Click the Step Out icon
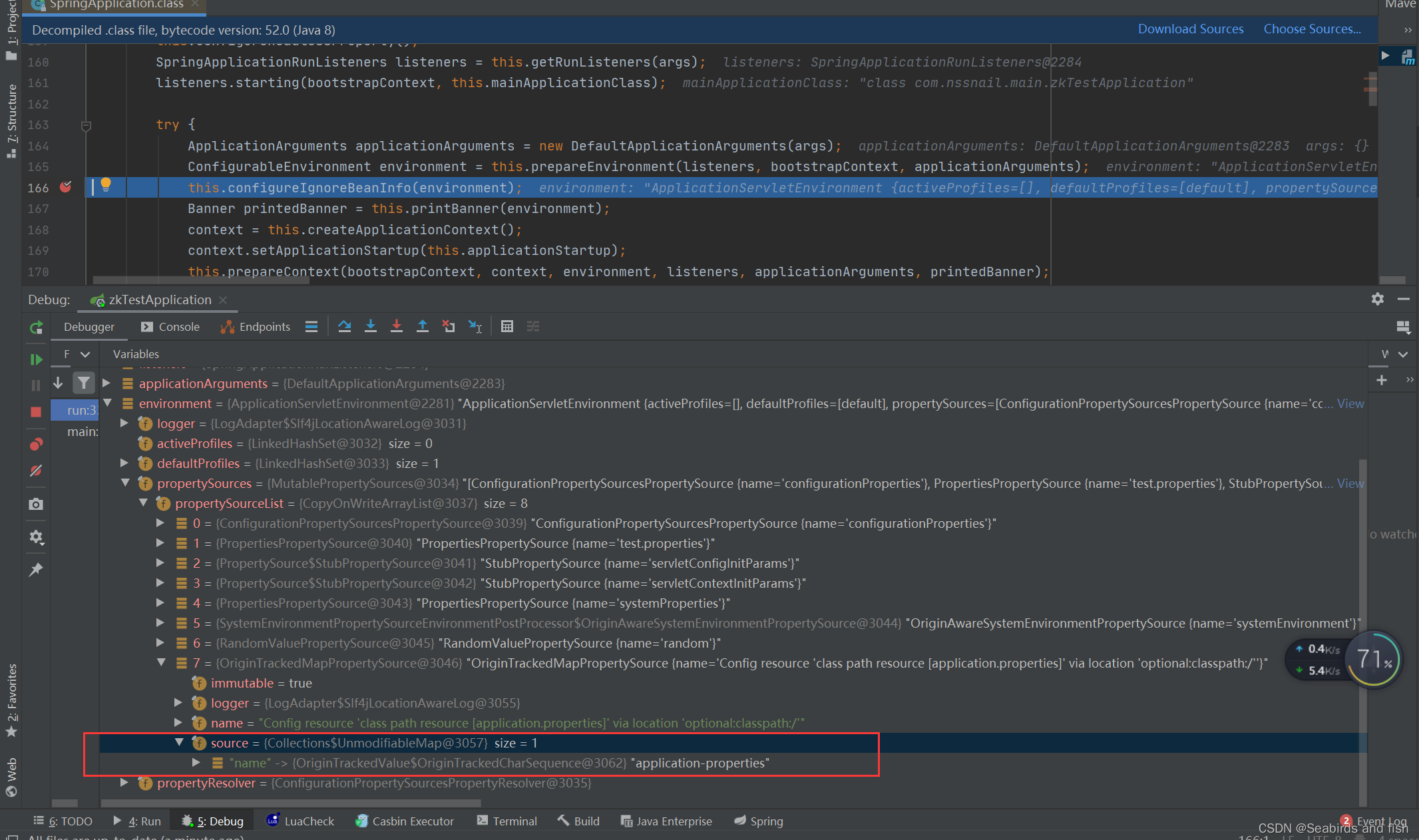1419x840 pixels. coord(423,326)
